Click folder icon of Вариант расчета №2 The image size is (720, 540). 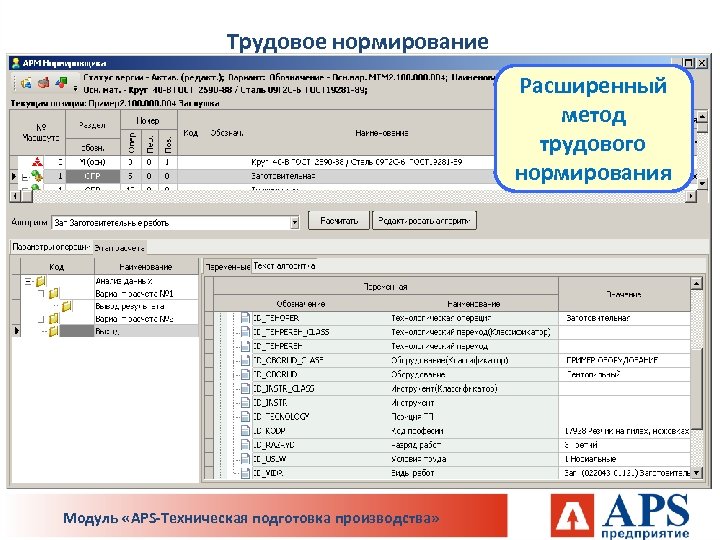tap(54, 318)
